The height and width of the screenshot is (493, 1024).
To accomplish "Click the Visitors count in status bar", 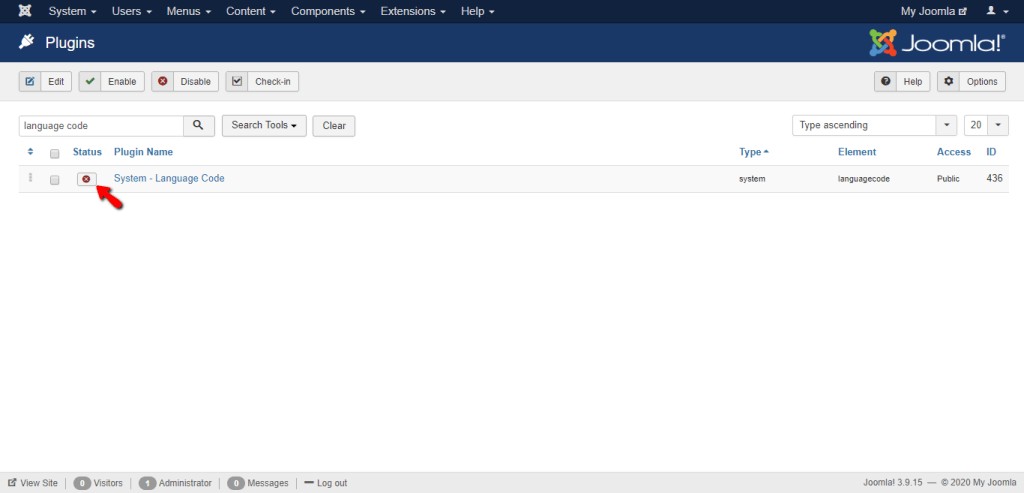I will point(98,483).
